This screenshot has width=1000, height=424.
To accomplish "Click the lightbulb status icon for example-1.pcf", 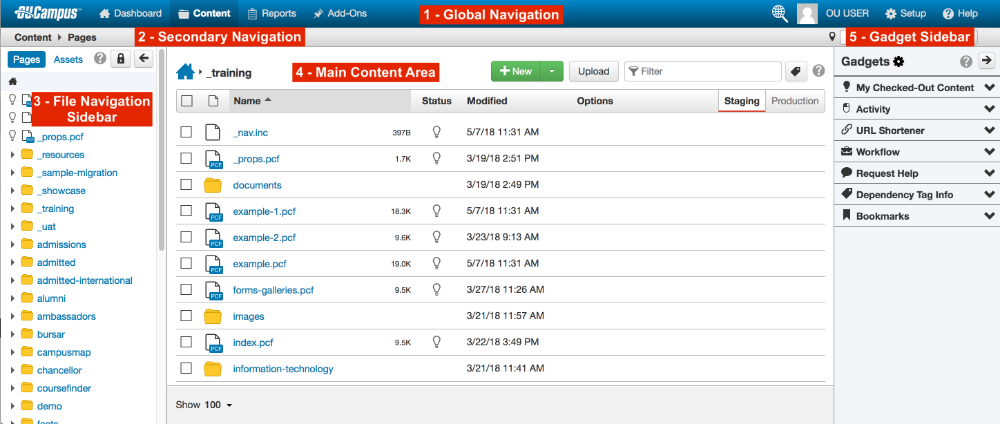I will pos(436,211).
